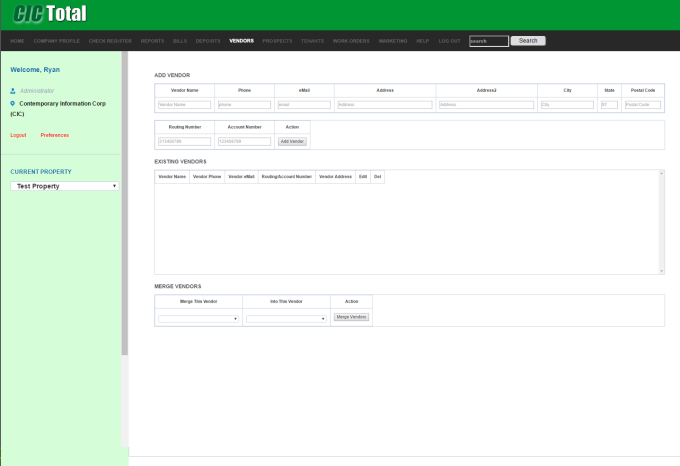Click the City input field
Viewport: 680px width, 466px height.
(567, 105)
